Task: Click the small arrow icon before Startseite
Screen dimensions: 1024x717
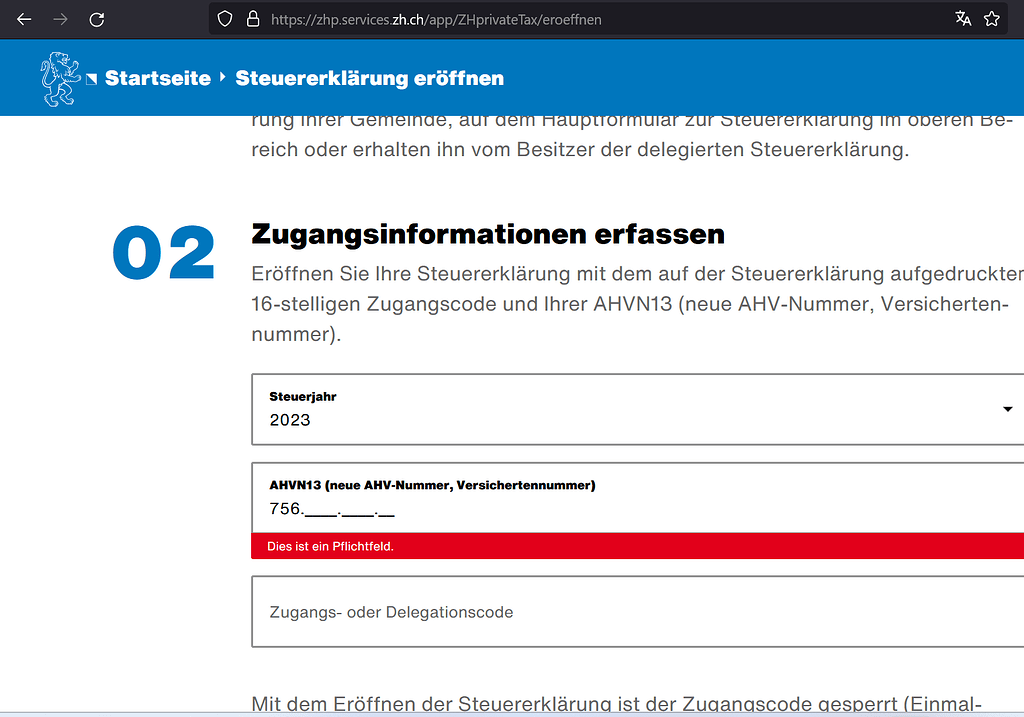Action: tap(90, 77)
